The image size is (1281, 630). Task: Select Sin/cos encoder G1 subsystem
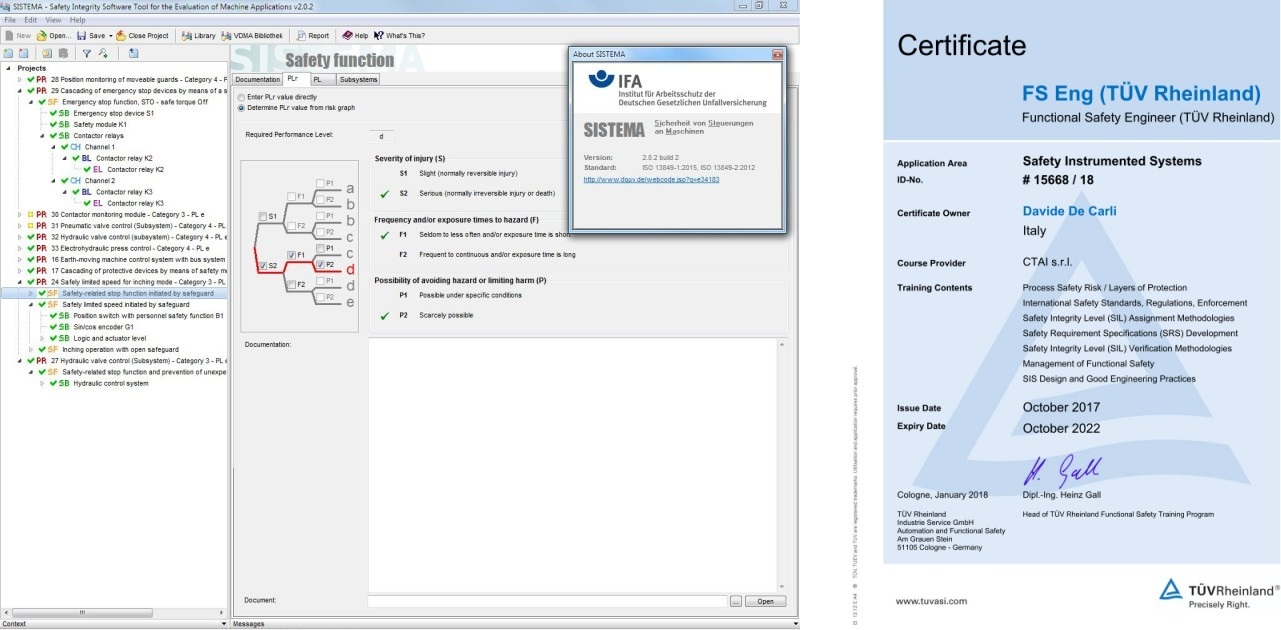pyautogui.click(x=103, y=327)
